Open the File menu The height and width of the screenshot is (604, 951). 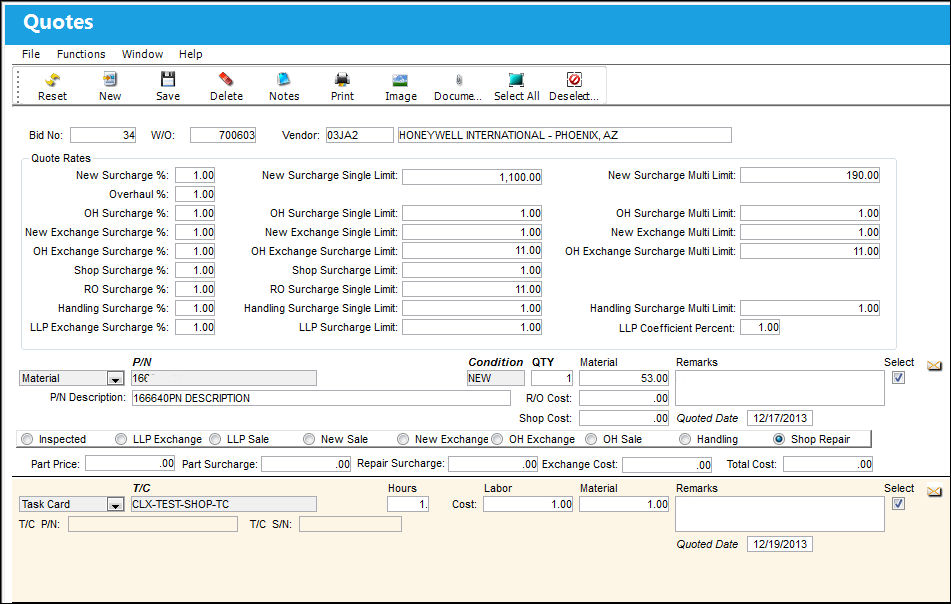(31, 54)
